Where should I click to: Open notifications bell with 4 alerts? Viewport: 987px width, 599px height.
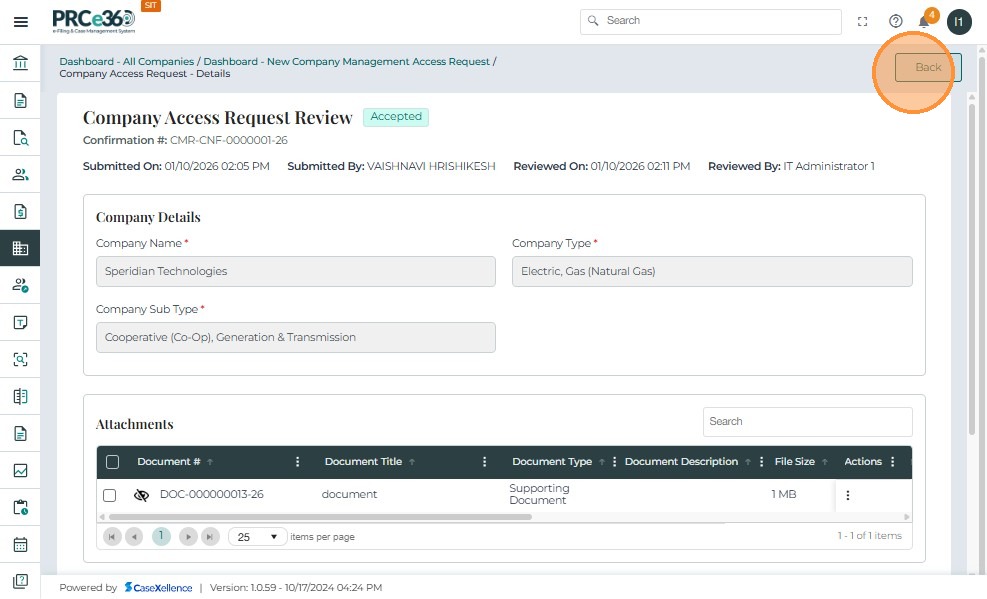click(x=924, y=21)
